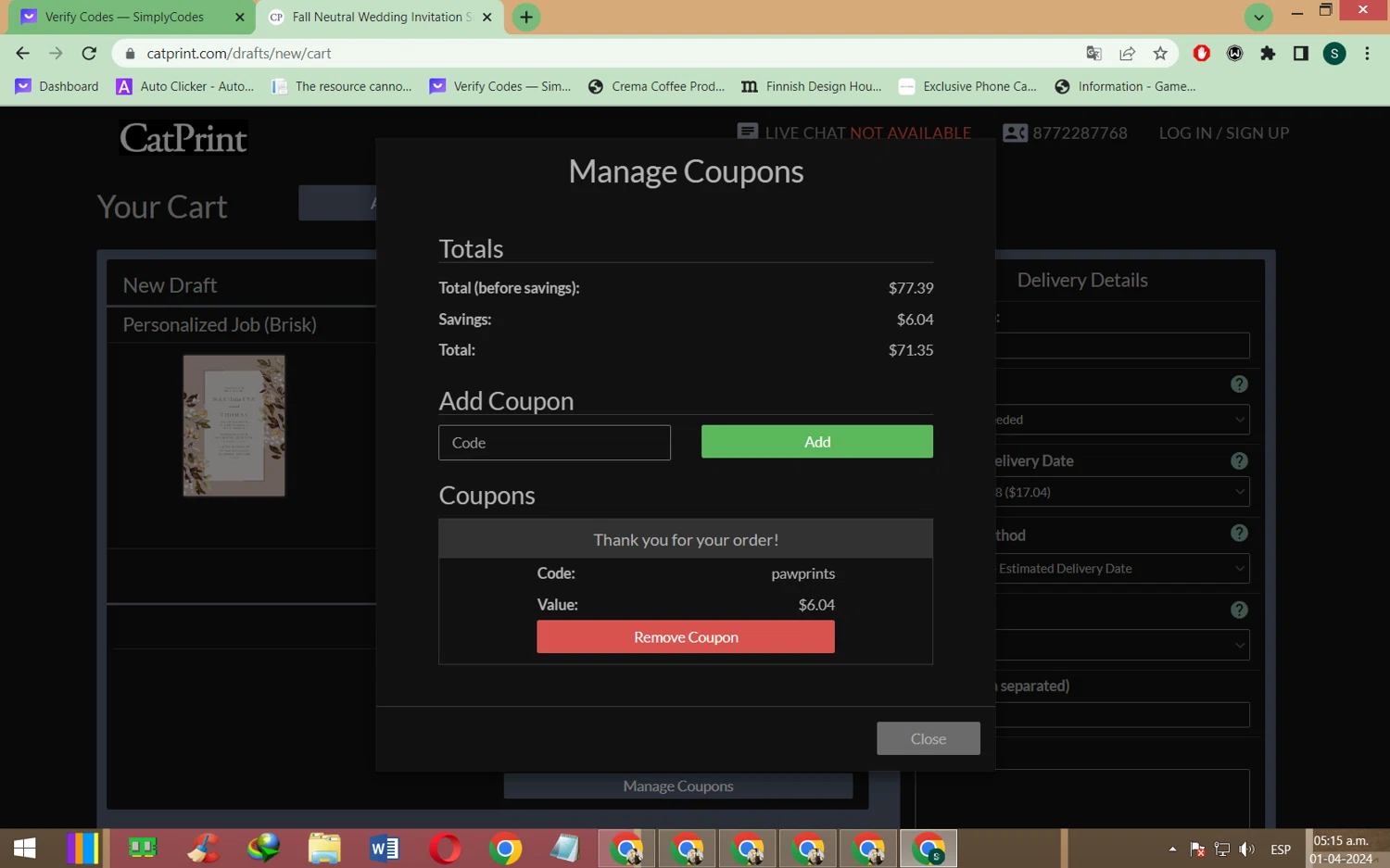Open the Information - Game... bookmark

click(1125, 86)
